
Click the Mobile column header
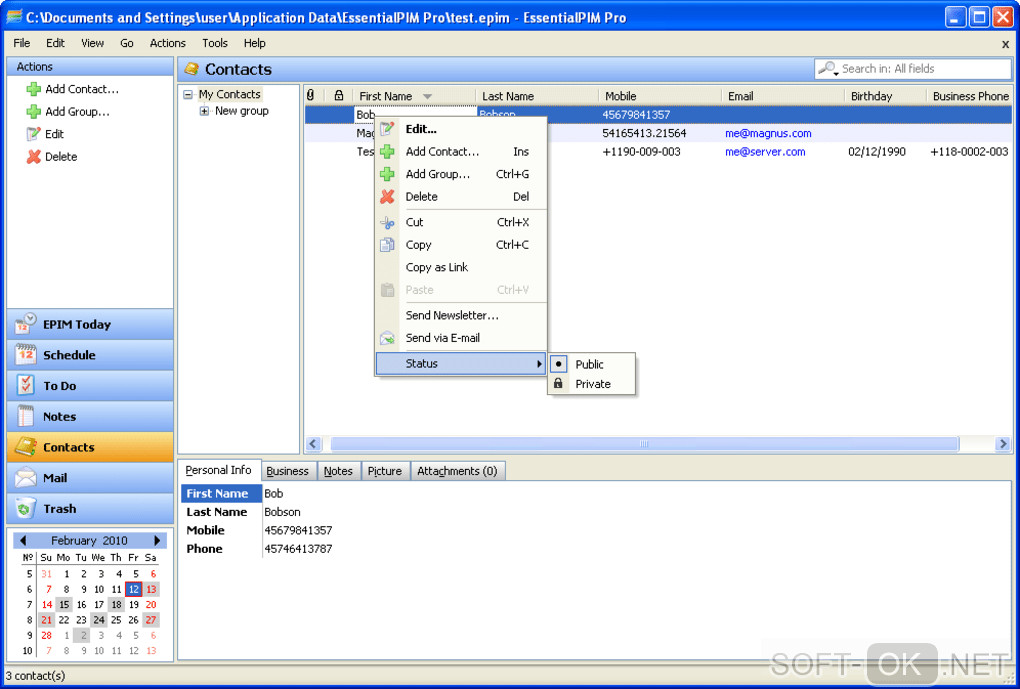tap(660, 96)
